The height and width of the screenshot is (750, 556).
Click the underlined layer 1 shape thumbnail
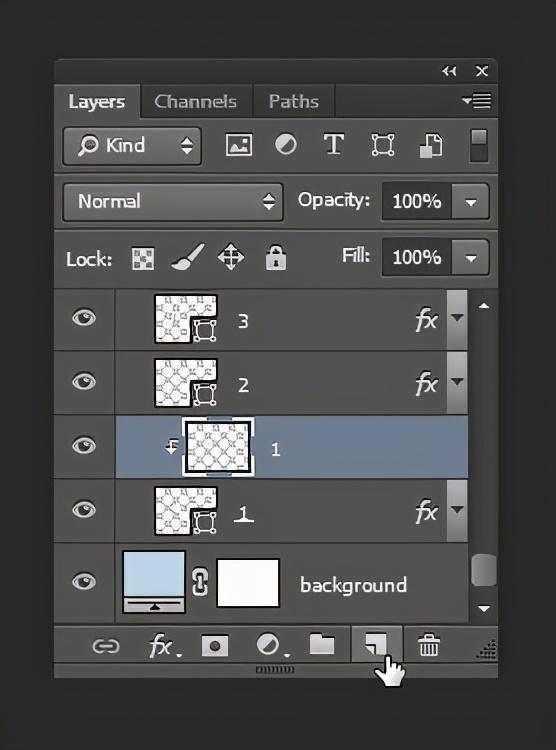pos(186,510)
